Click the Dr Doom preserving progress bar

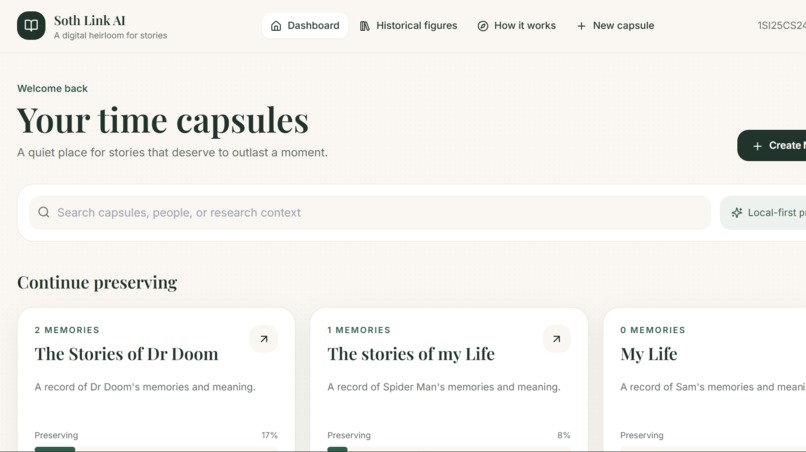click(x=156, y=449)
